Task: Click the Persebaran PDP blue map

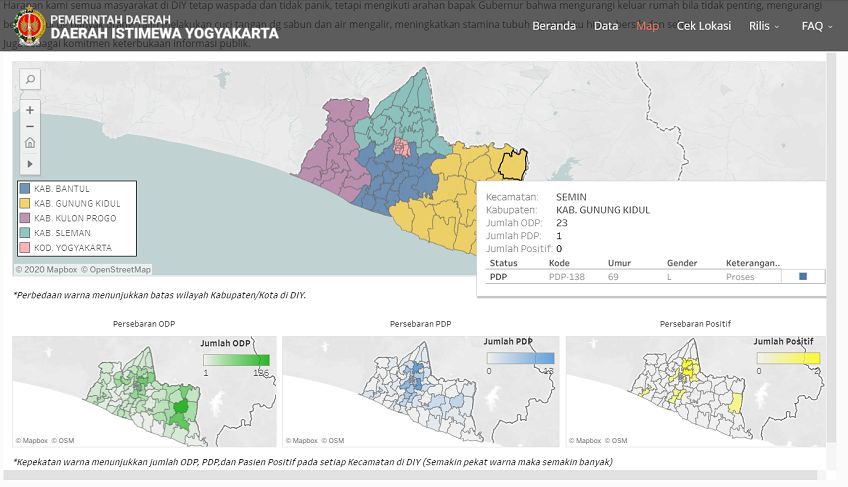Action: click(x=421, y=392)
